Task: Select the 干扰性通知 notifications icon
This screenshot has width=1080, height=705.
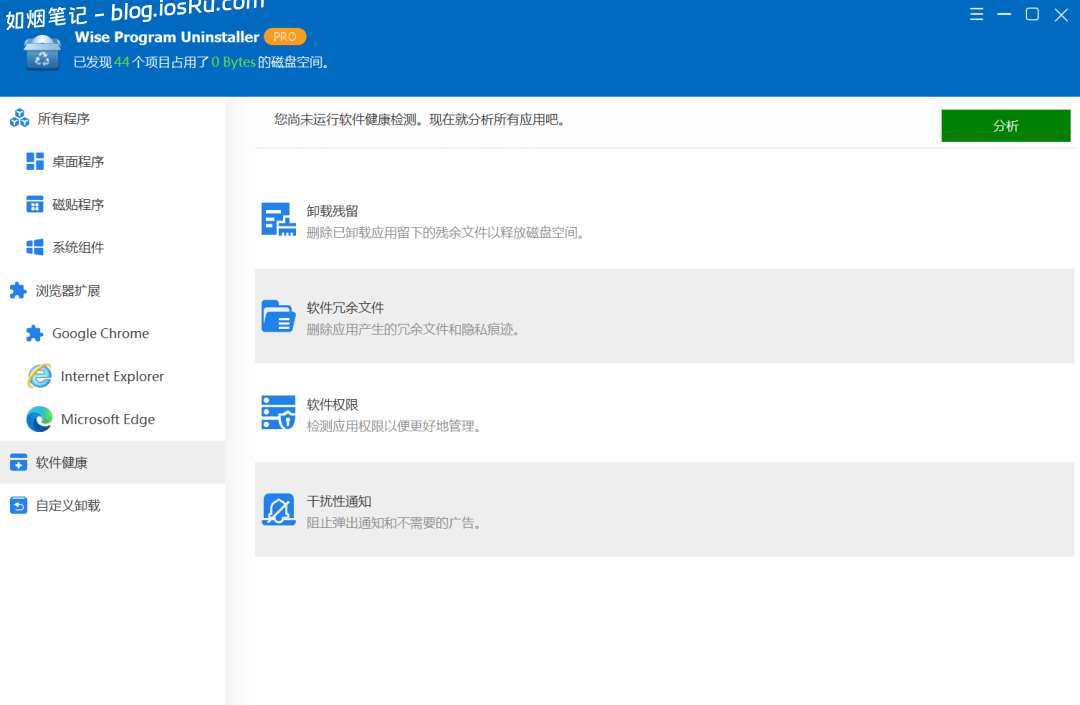Action: click(x=277, y=509)
